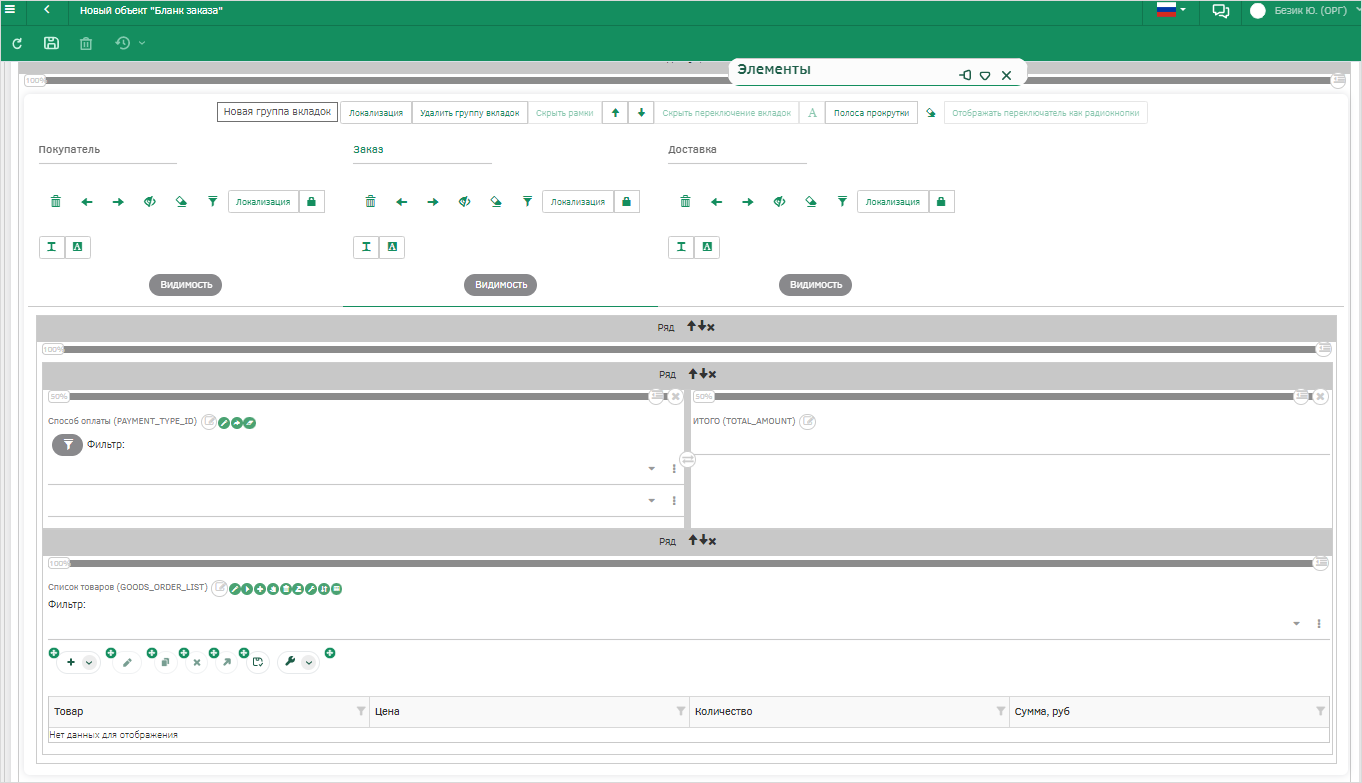Toggle the lock on the Покупатель tab
1362x783 pixels.
point(311,202)
